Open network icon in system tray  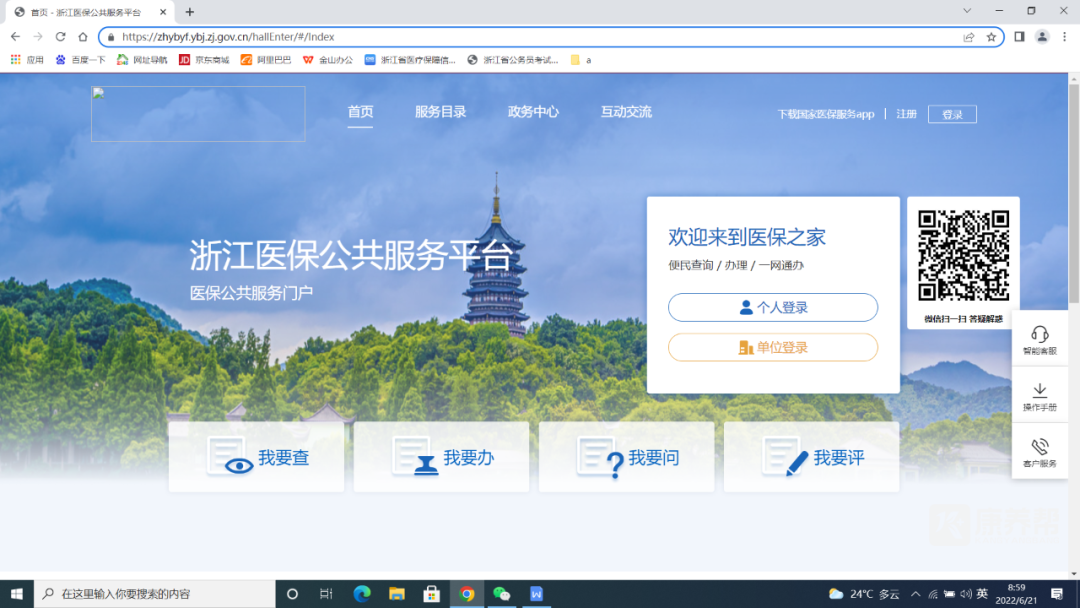tap(933, 594)
